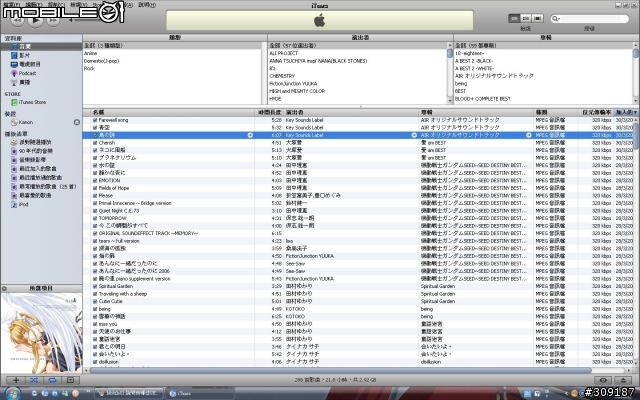Click the eject disc button at bottom right
This screenshot has width=640, height=400.
click(x=623, y=380)
